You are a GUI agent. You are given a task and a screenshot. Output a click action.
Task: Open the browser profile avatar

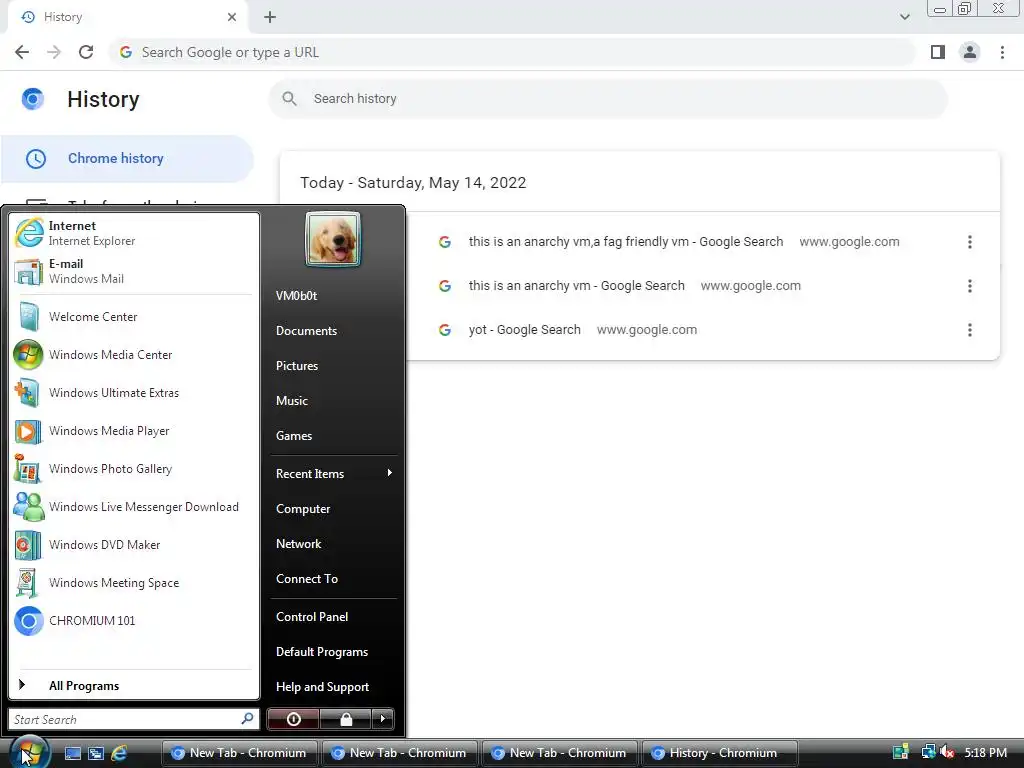(x=970, y=52)
